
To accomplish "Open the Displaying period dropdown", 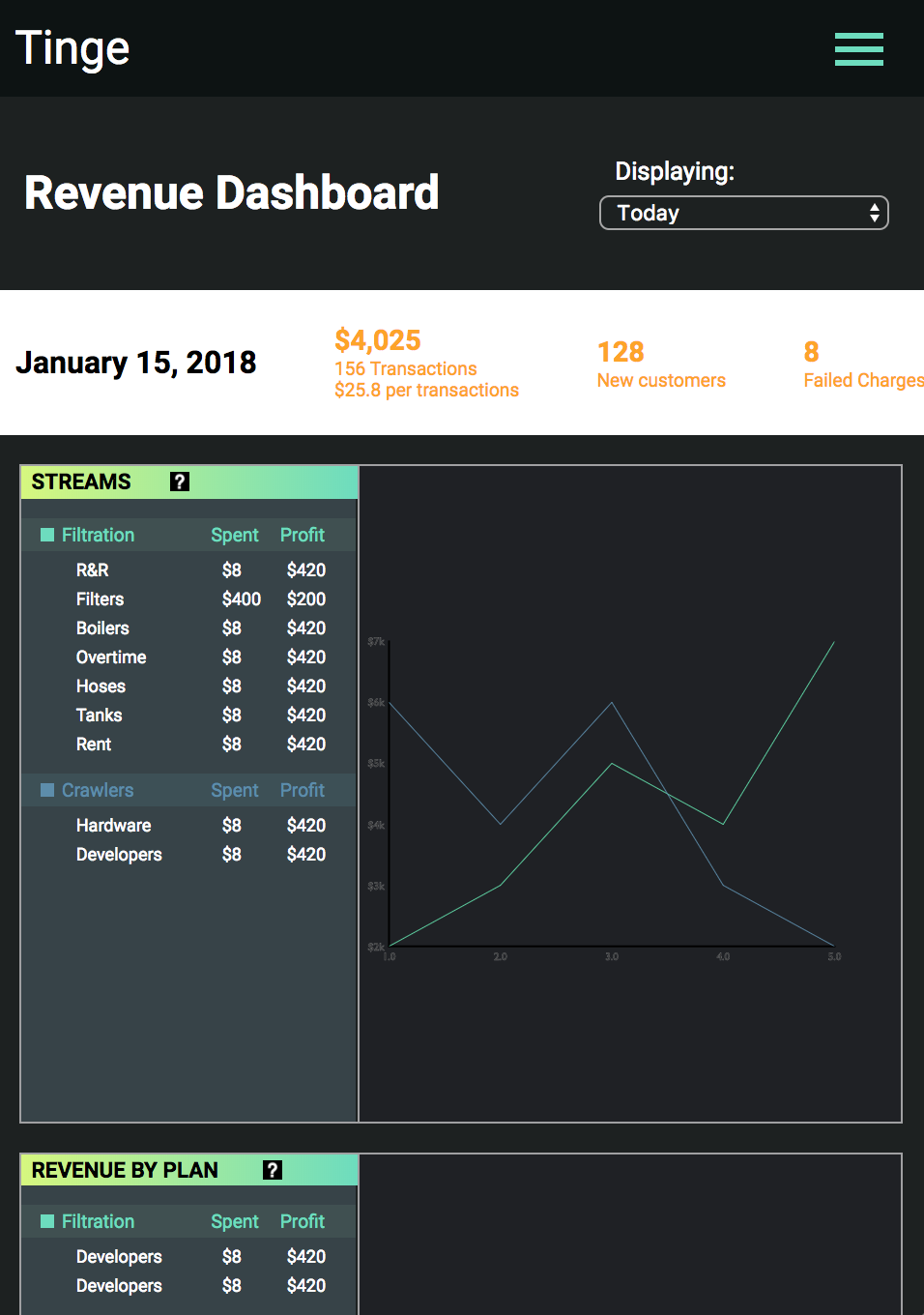I will point(744,213).
